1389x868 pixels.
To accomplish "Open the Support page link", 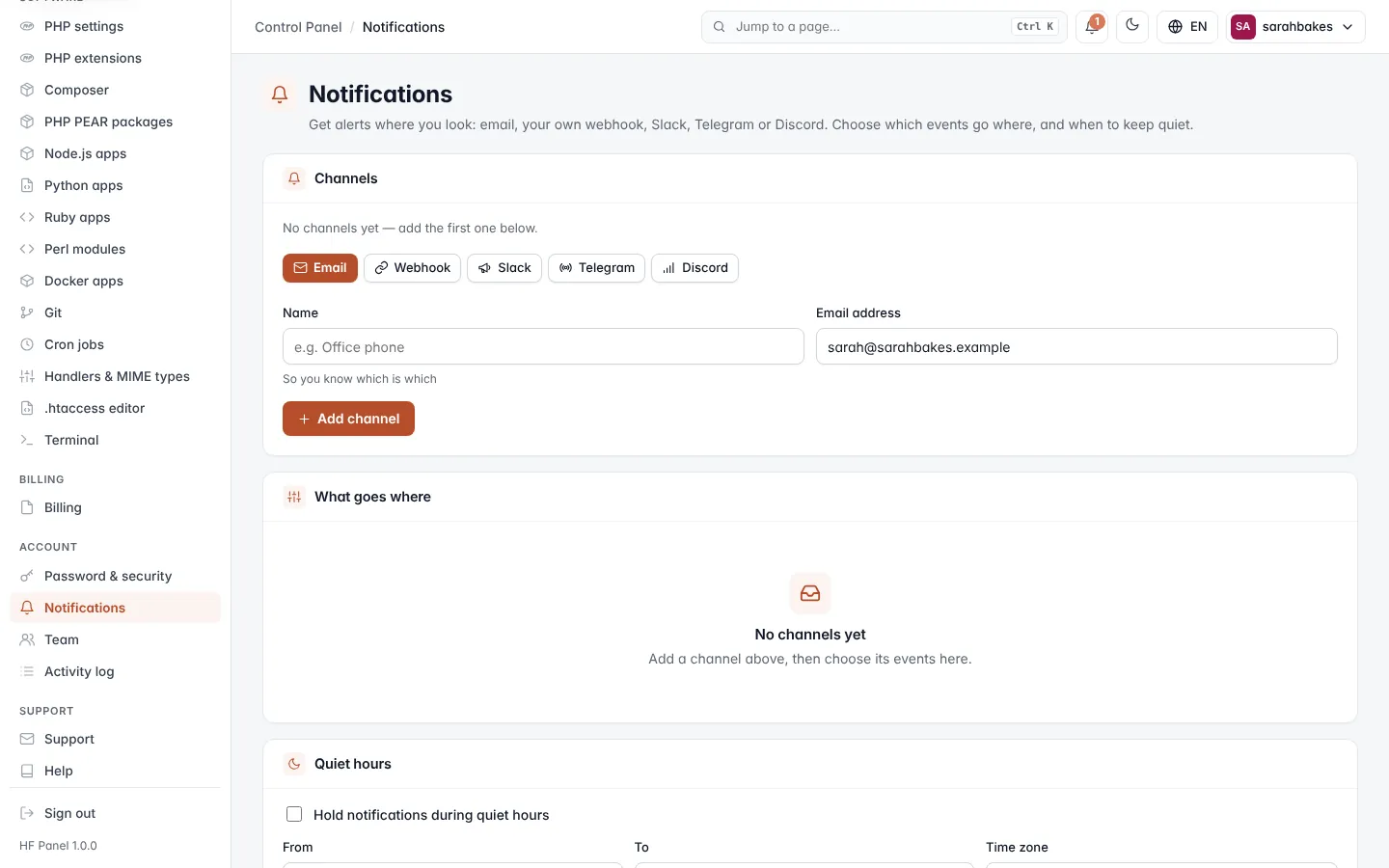I will pyautogui.click(x=115, y=739).
